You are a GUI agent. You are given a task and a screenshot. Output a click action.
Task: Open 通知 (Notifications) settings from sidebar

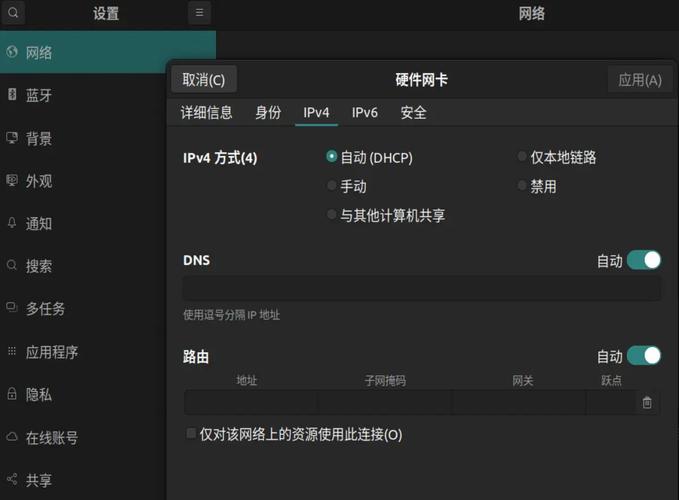[39, 224]
